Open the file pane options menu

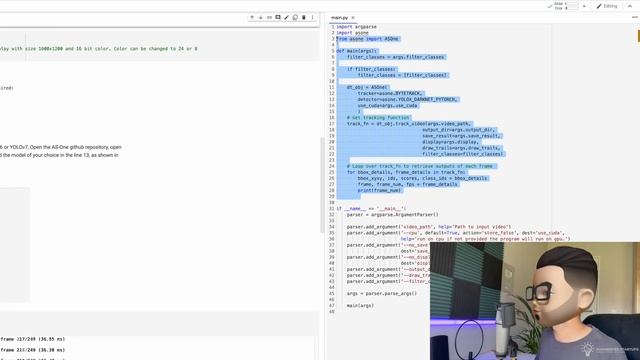[635, 17]
